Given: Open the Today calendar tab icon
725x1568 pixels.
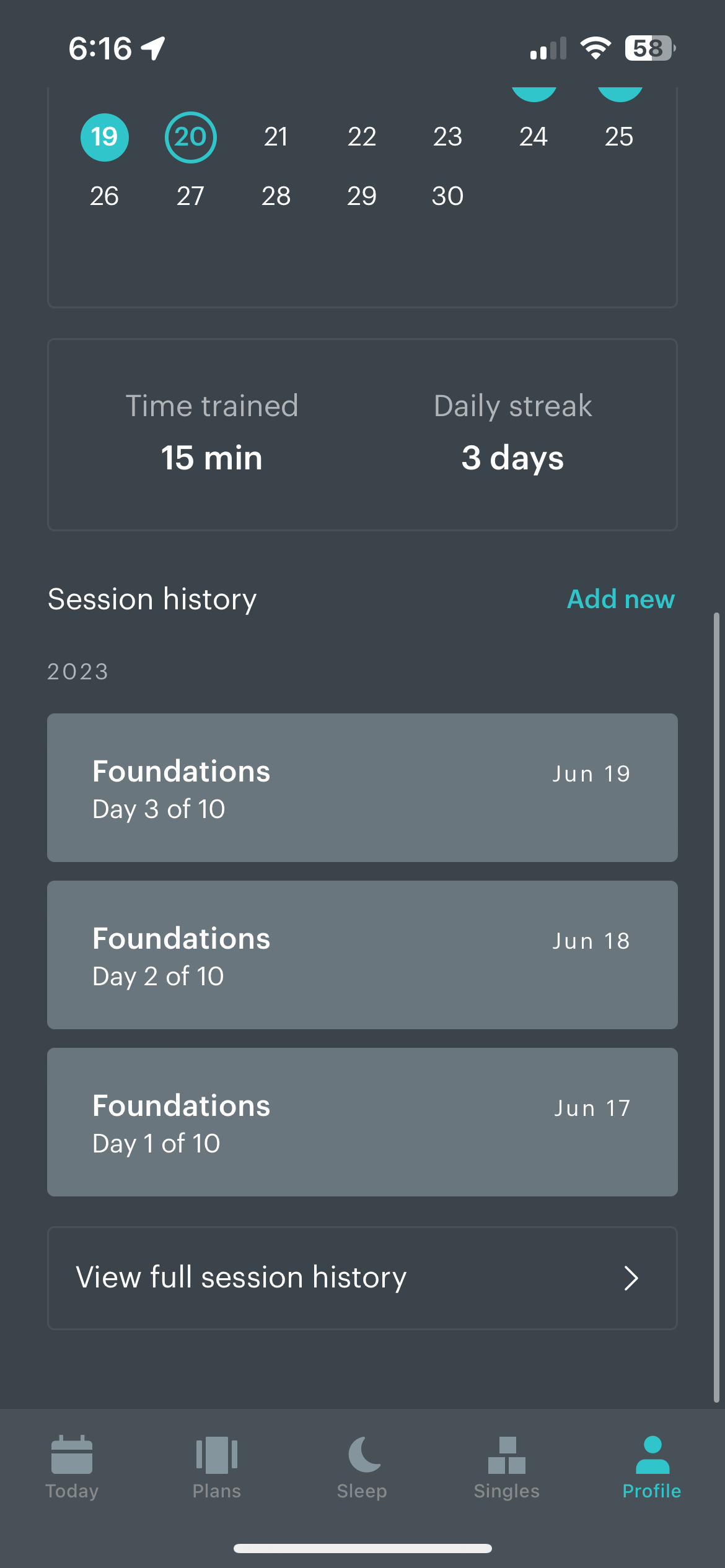Looking at the screenshot, I should [72, 1455].
